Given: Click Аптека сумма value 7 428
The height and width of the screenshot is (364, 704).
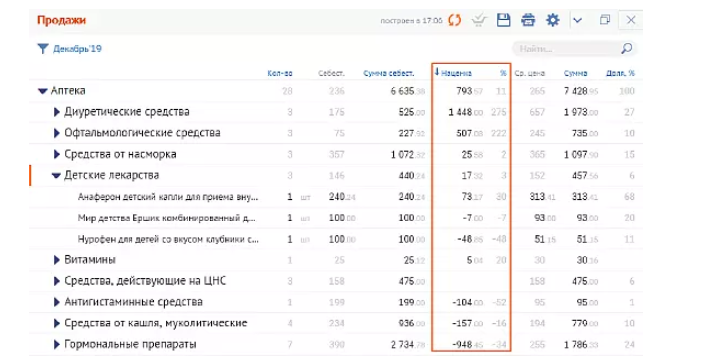Looking at the screenshot, I should click(581, 91).
